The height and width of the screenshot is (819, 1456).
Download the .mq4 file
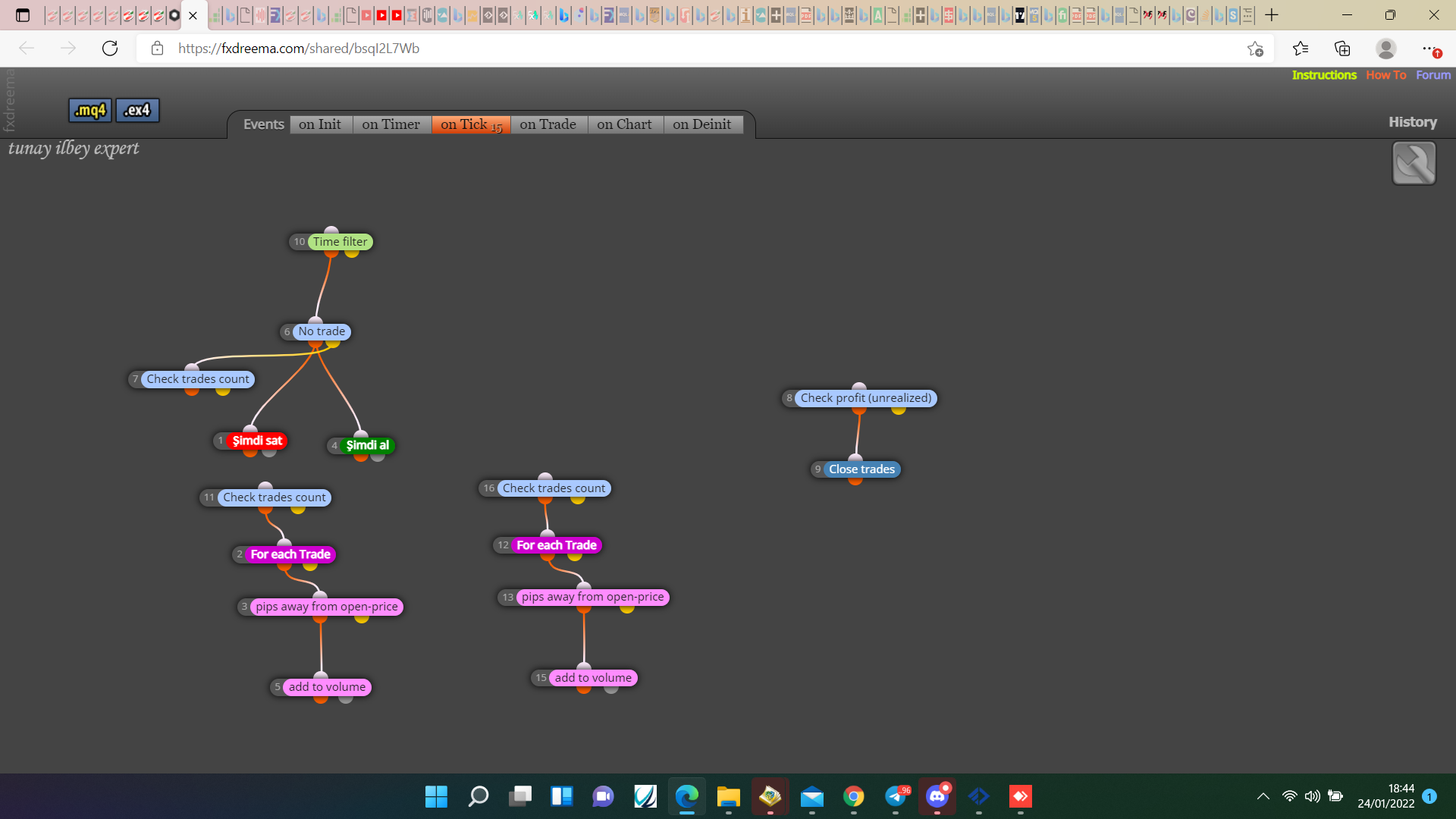coord(90,110)
